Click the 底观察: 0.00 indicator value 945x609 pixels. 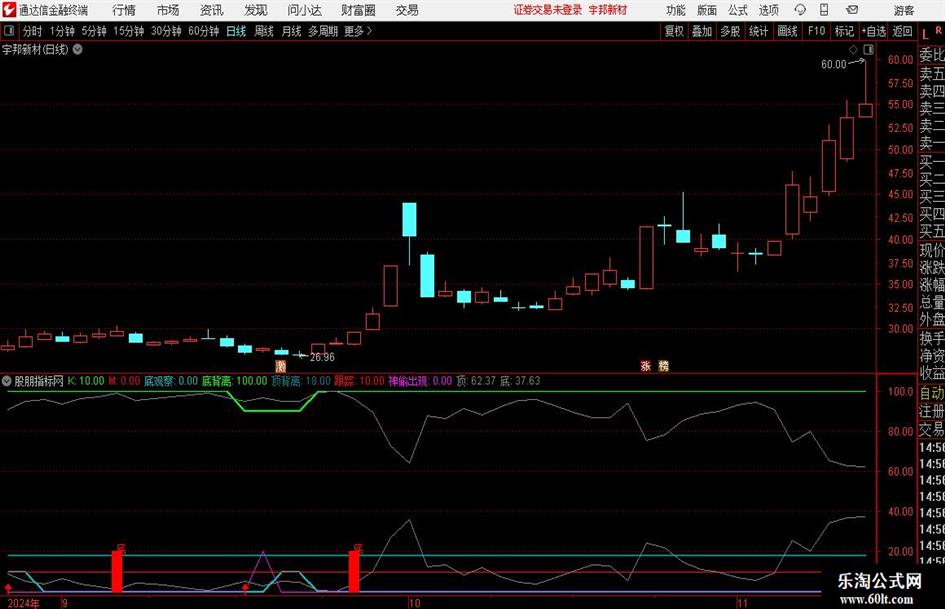(171, 381)
